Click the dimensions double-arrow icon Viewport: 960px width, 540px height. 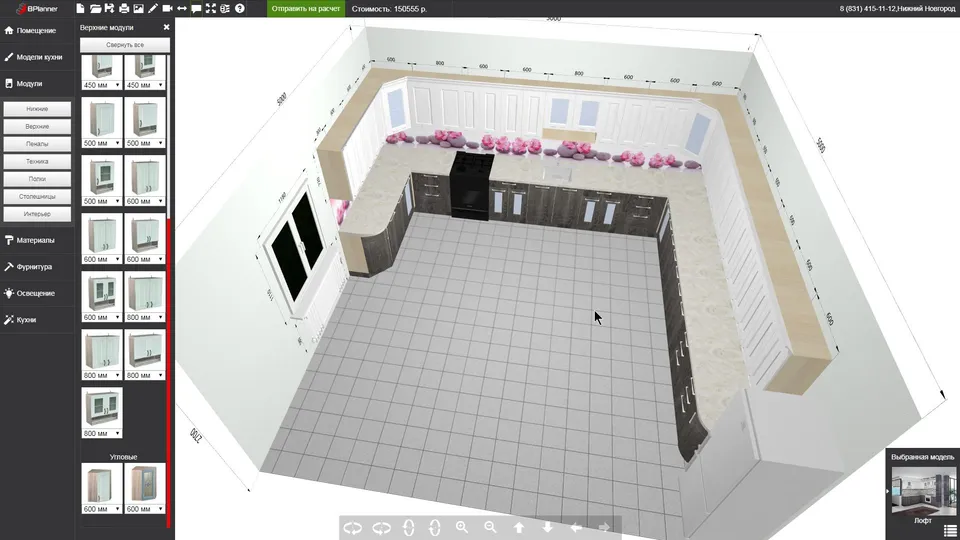click(x=182, y=9)
